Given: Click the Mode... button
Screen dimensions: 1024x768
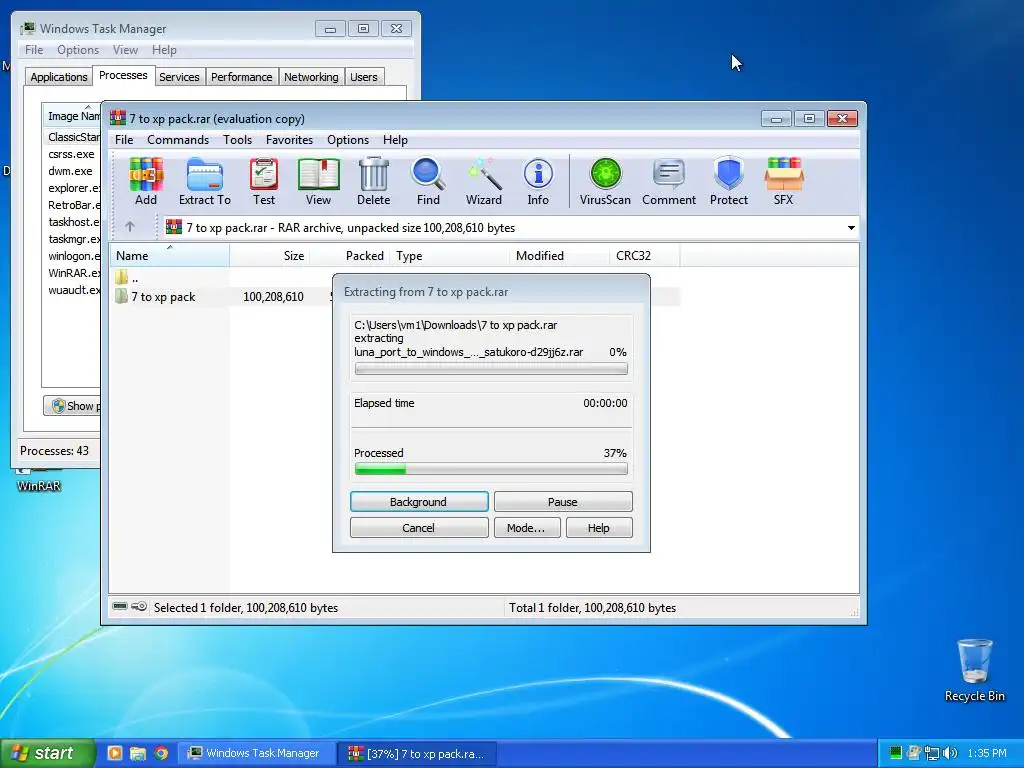Looking at the screenshot, I should (526, 528).
